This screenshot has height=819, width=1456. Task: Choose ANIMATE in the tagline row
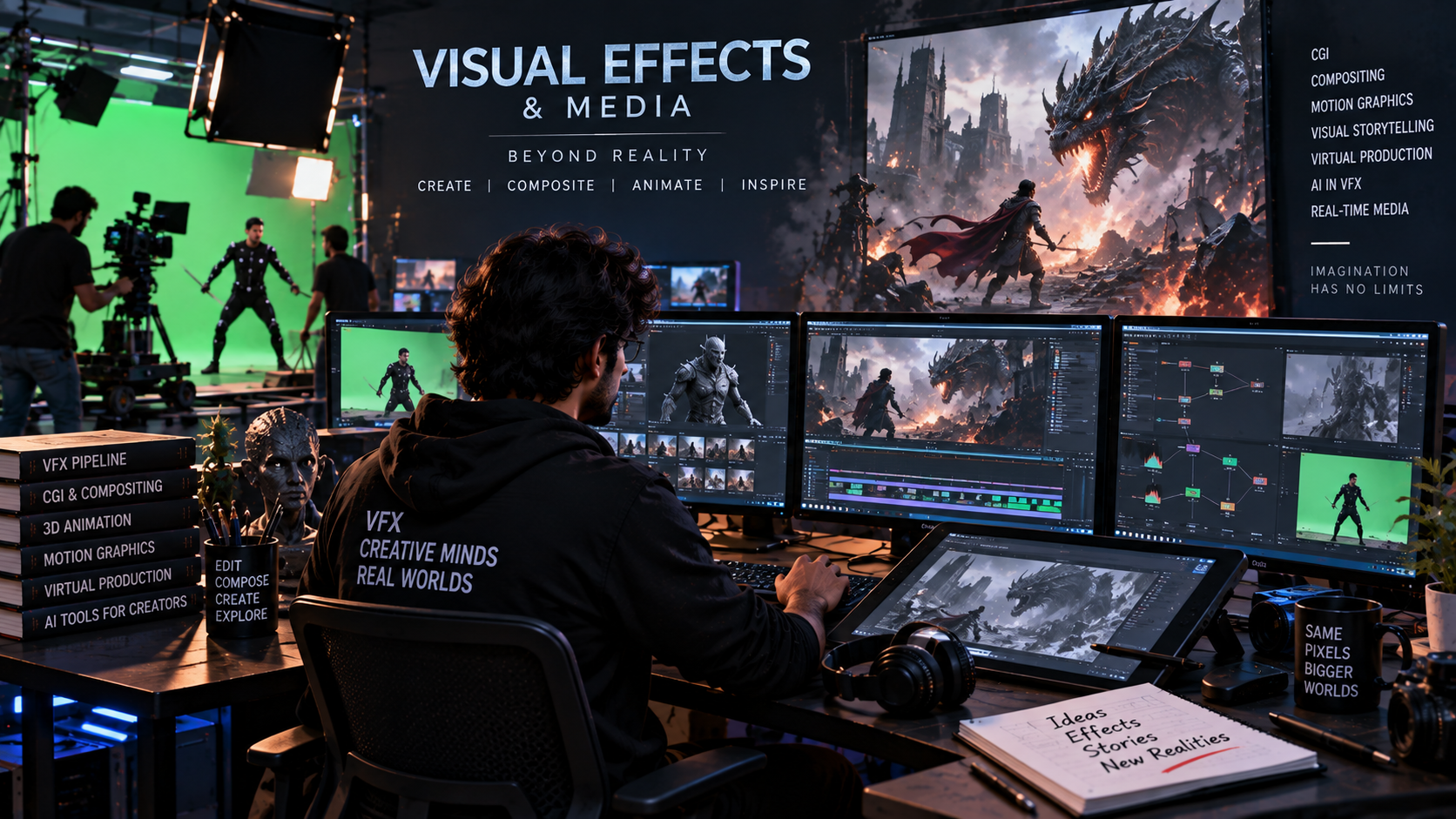(x=667, y=185)
